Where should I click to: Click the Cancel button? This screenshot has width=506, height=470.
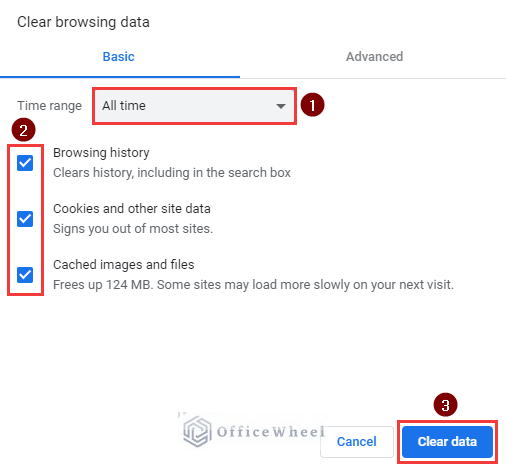point(357,442)
